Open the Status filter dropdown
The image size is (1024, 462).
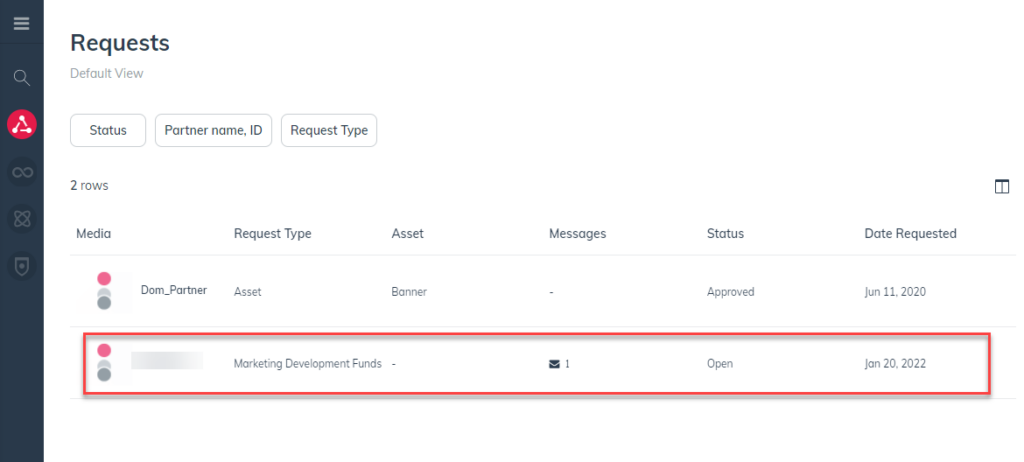click(x=108, y=130)
